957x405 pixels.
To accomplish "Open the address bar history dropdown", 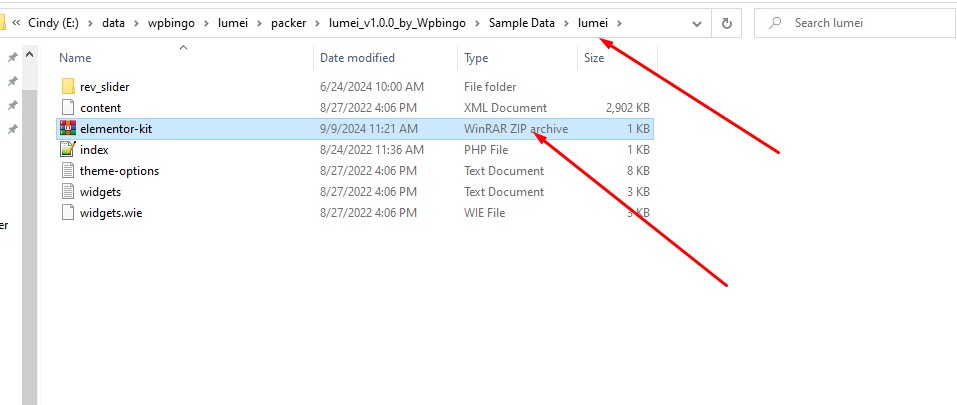I will click(x=695, y=22).
